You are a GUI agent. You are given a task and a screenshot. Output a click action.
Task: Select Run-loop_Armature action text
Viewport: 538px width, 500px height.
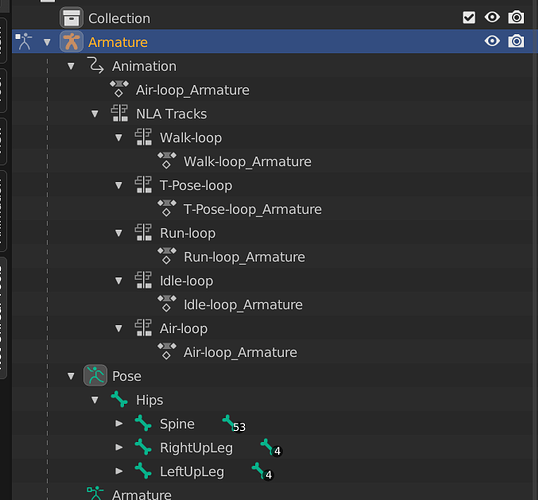[x=244, y=257]
